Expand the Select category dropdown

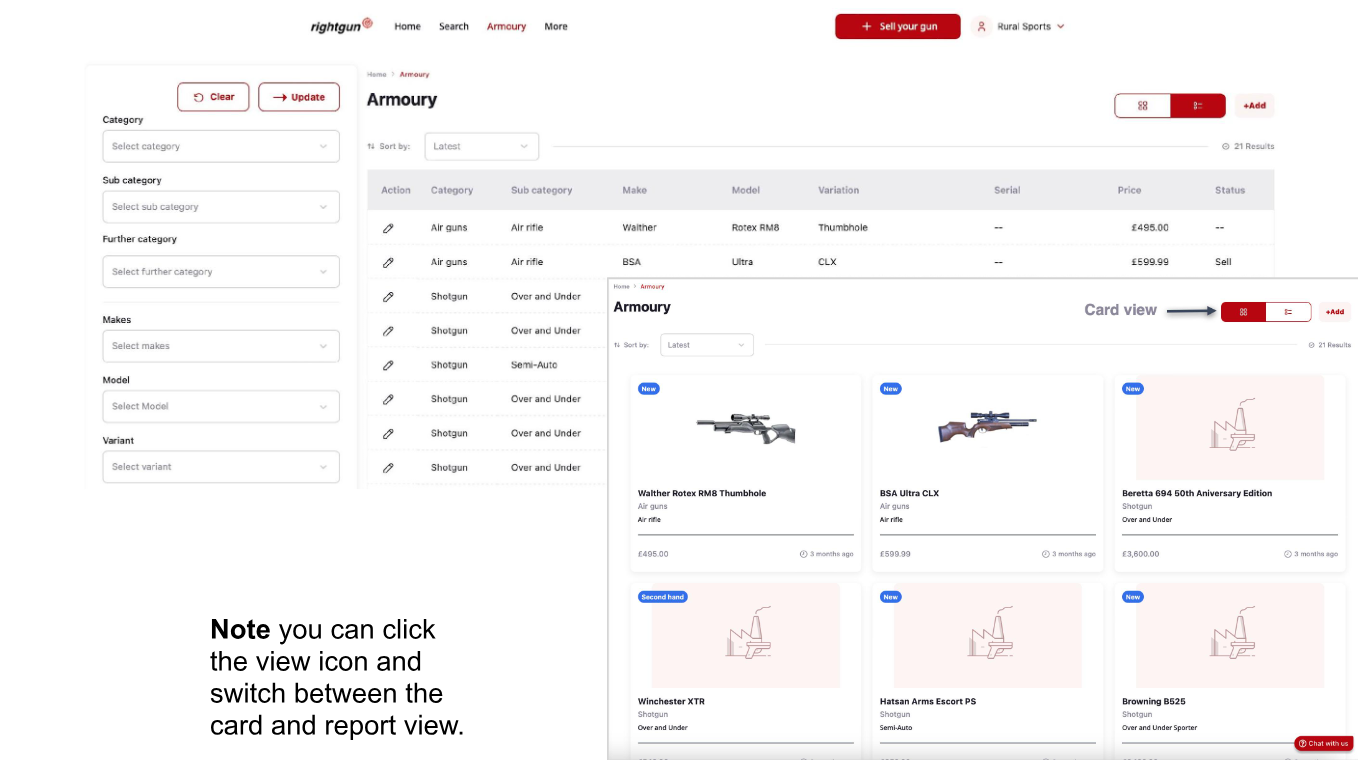(221, 146)
